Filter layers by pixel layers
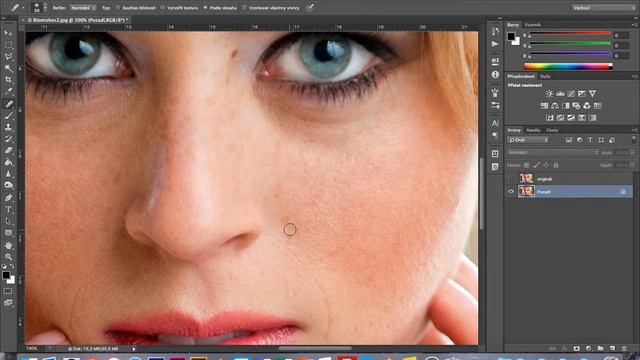 (x=569, y=140)
